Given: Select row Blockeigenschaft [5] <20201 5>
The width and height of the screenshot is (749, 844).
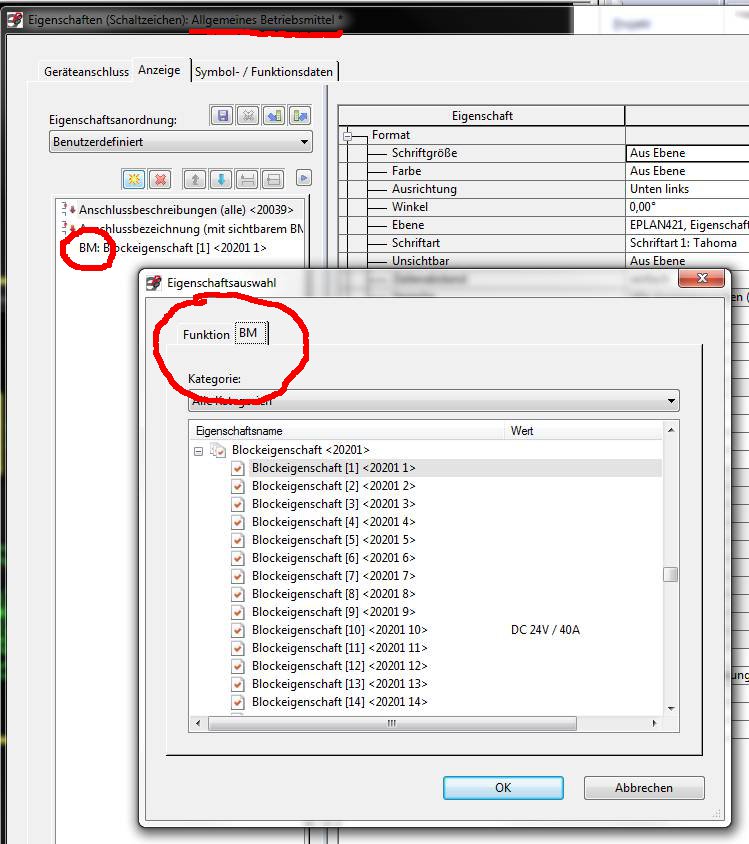Looking at the screenshot, I should coord(334,540).
